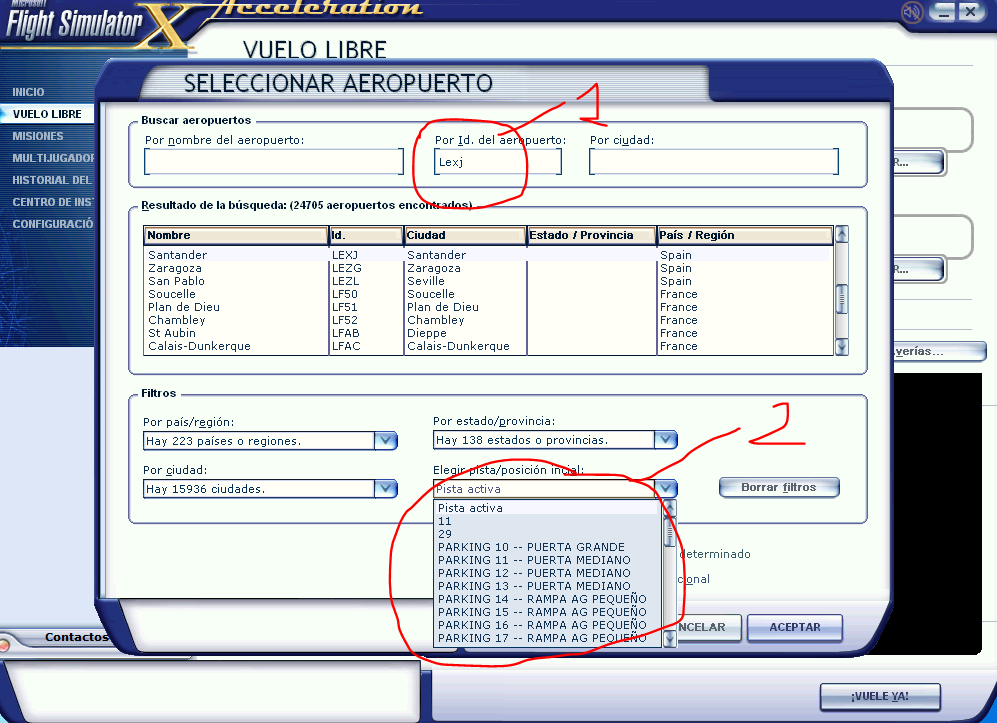Expand the Por país/región filter dropdown
The width and height of the screenshot is (997, 723).
tap(385, 441)
